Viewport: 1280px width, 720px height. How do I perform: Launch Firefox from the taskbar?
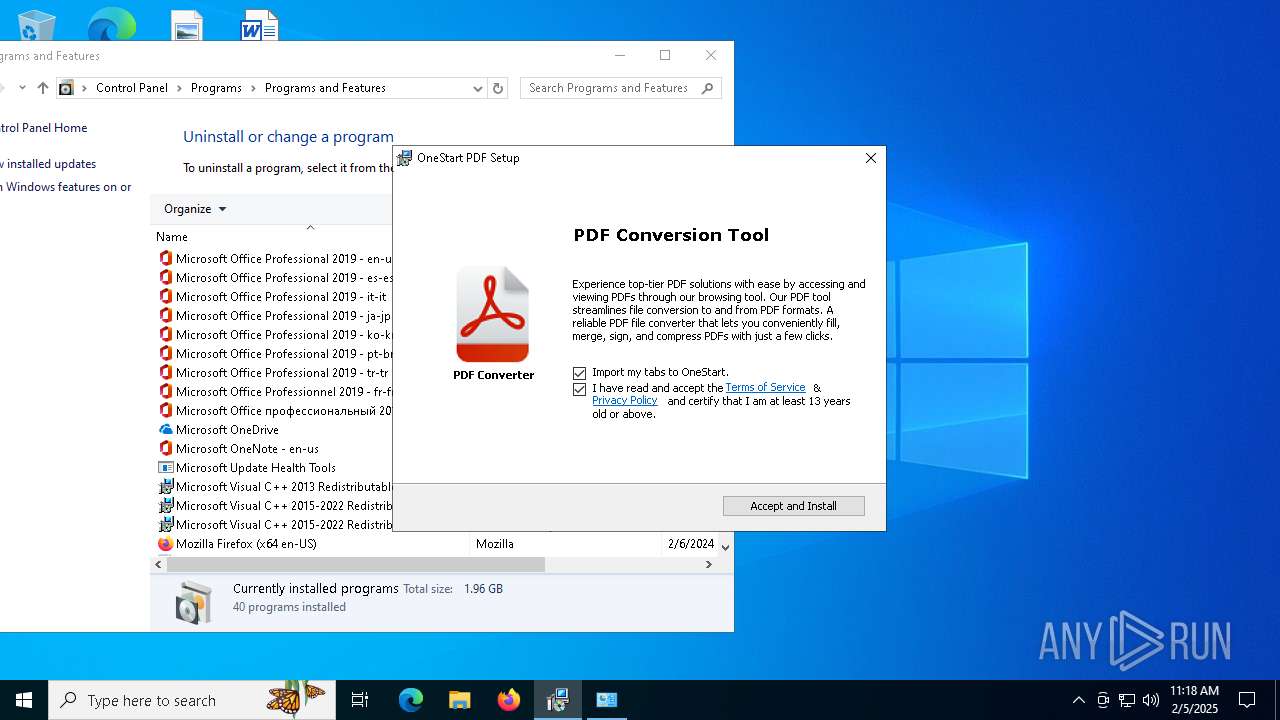tap(508, 700)
